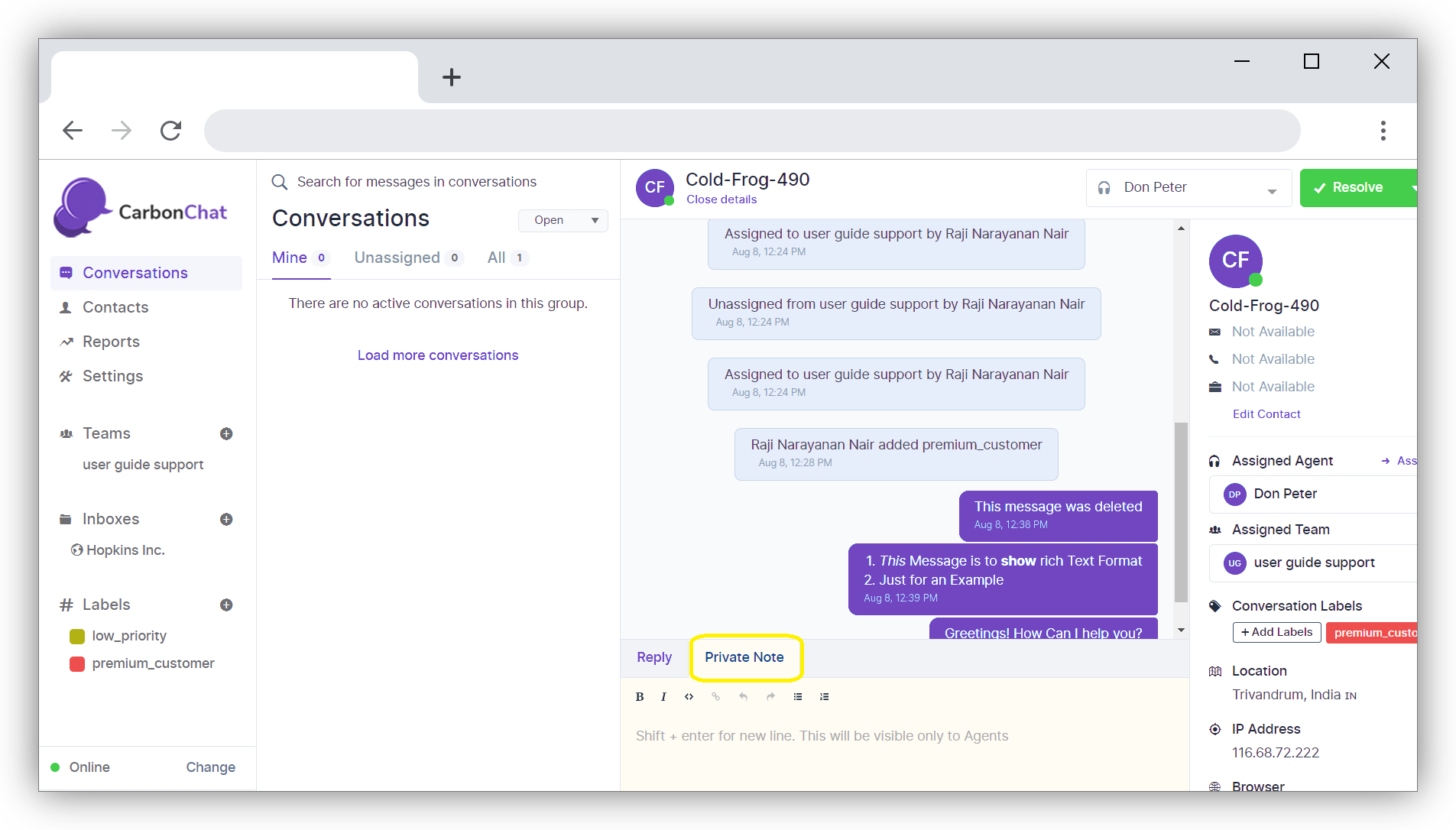Toggle bold formatting in the editor
The width and height of the screenshot is (1456, 830).
pyautogui.click(x=640, y=696)
